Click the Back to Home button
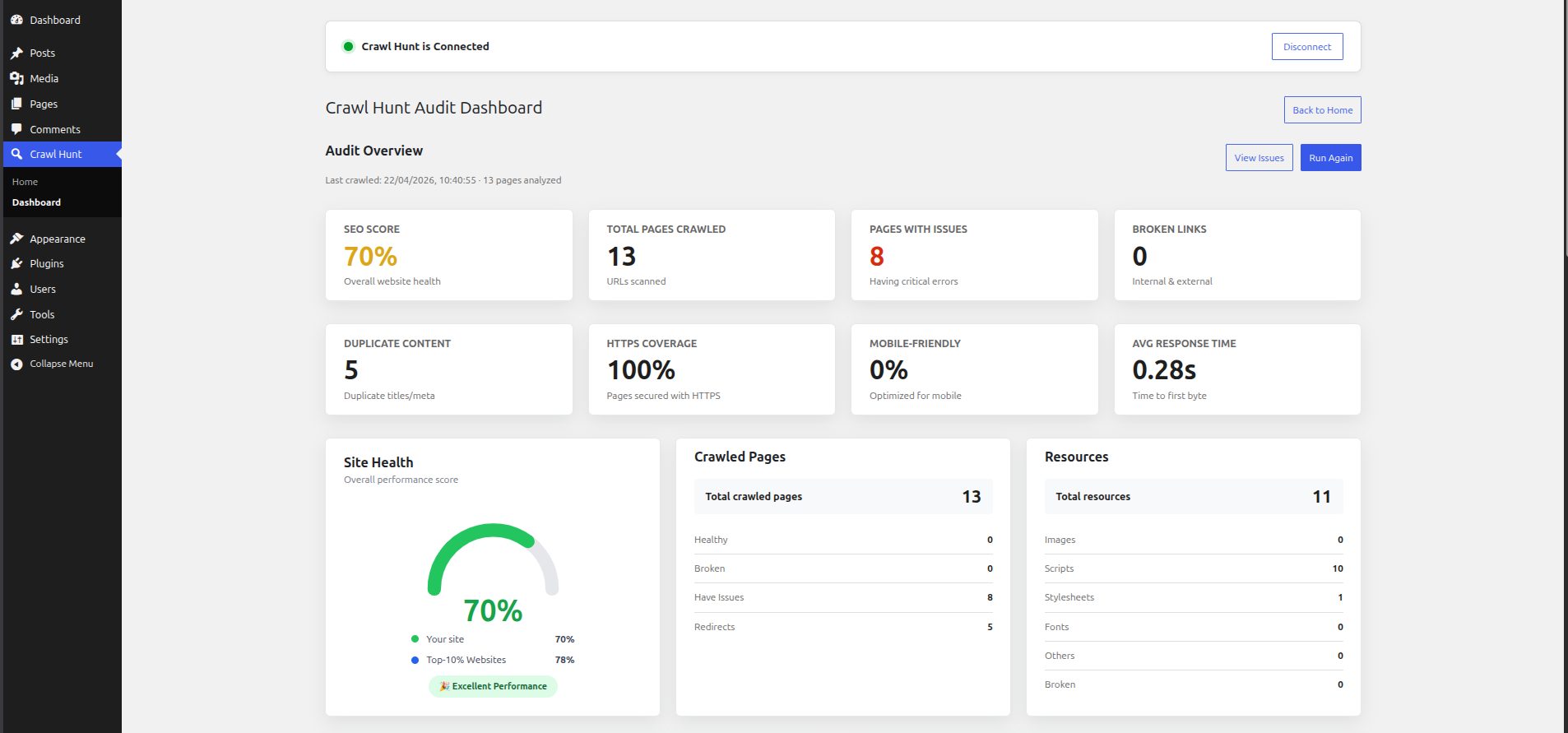 click(1322, 110)
